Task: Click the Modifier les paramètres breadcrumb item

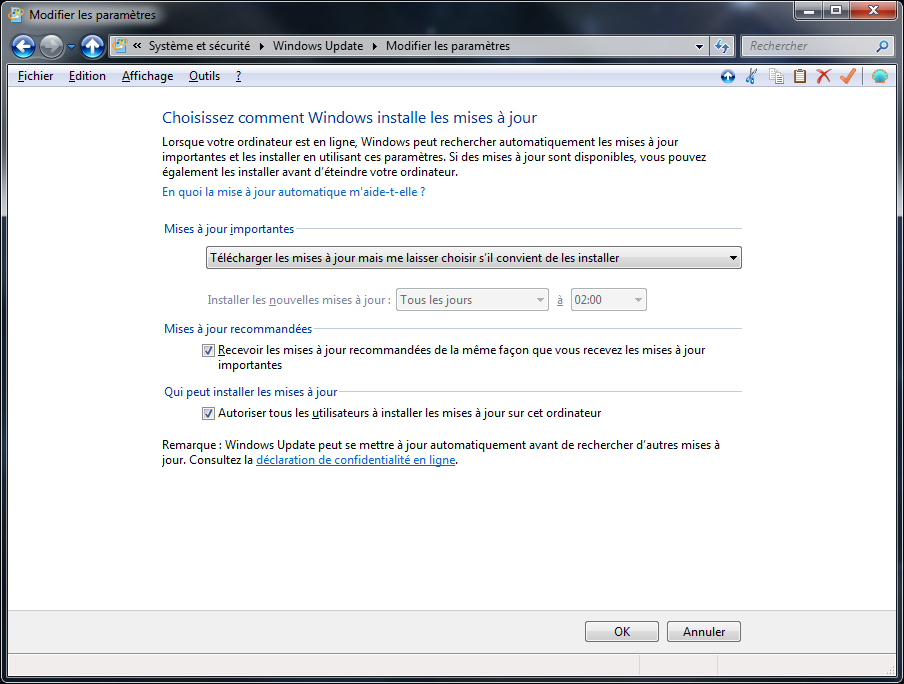Action: pos(448,46)
